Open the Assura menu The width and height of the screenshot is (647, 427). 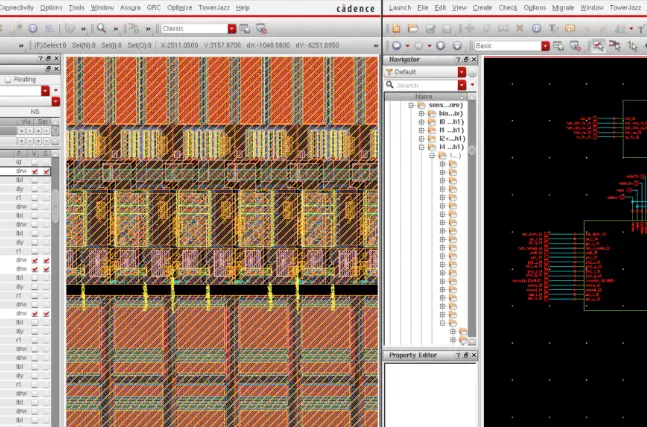point(130,7)
